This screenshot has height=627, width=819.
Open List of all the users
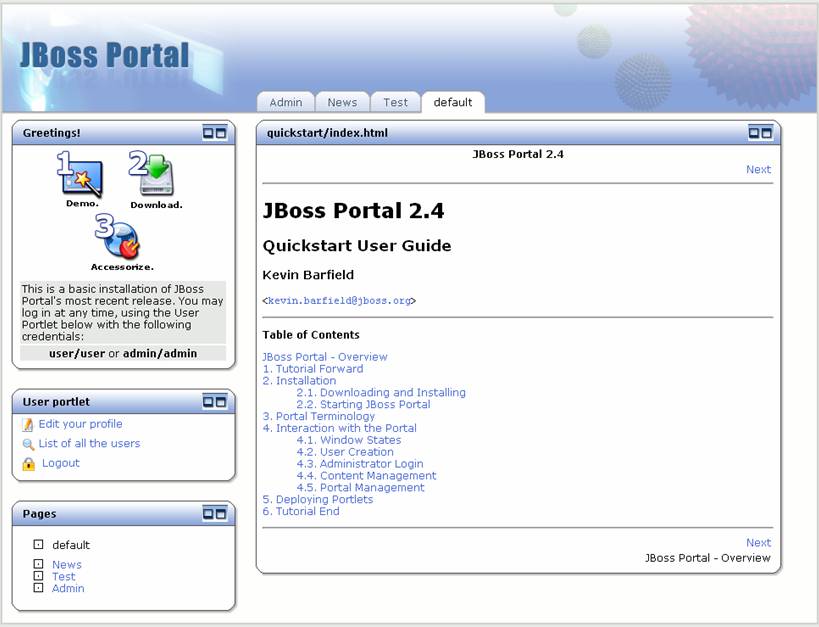(89, 443)
